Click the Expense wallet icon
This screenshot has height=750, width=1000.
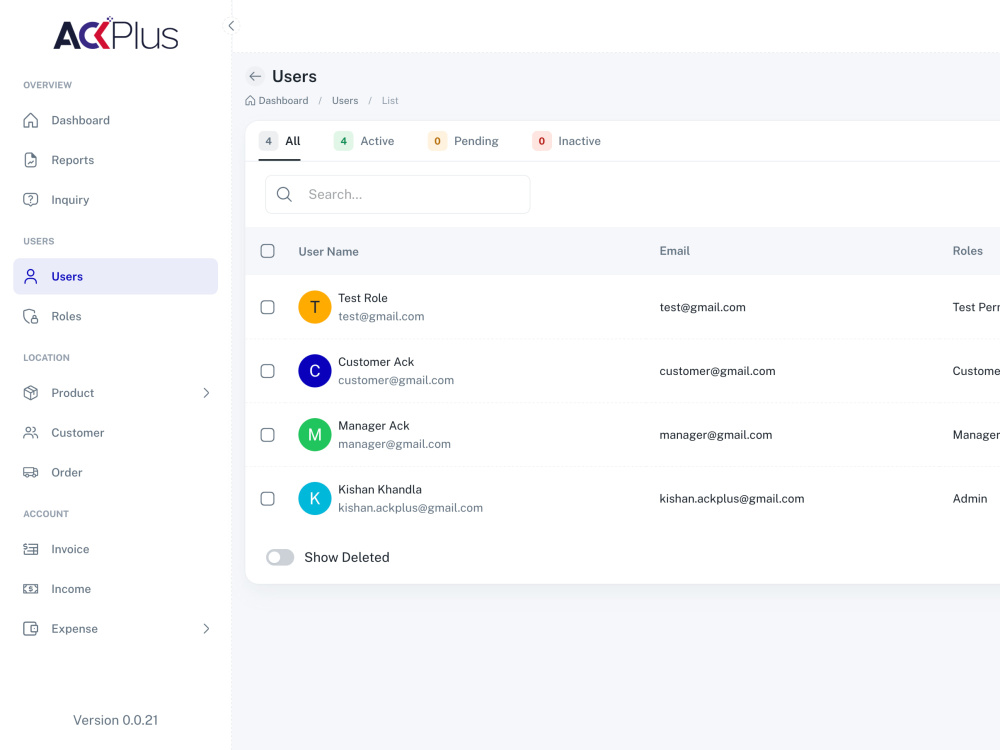pyautogui.click(x=31, y=629)
